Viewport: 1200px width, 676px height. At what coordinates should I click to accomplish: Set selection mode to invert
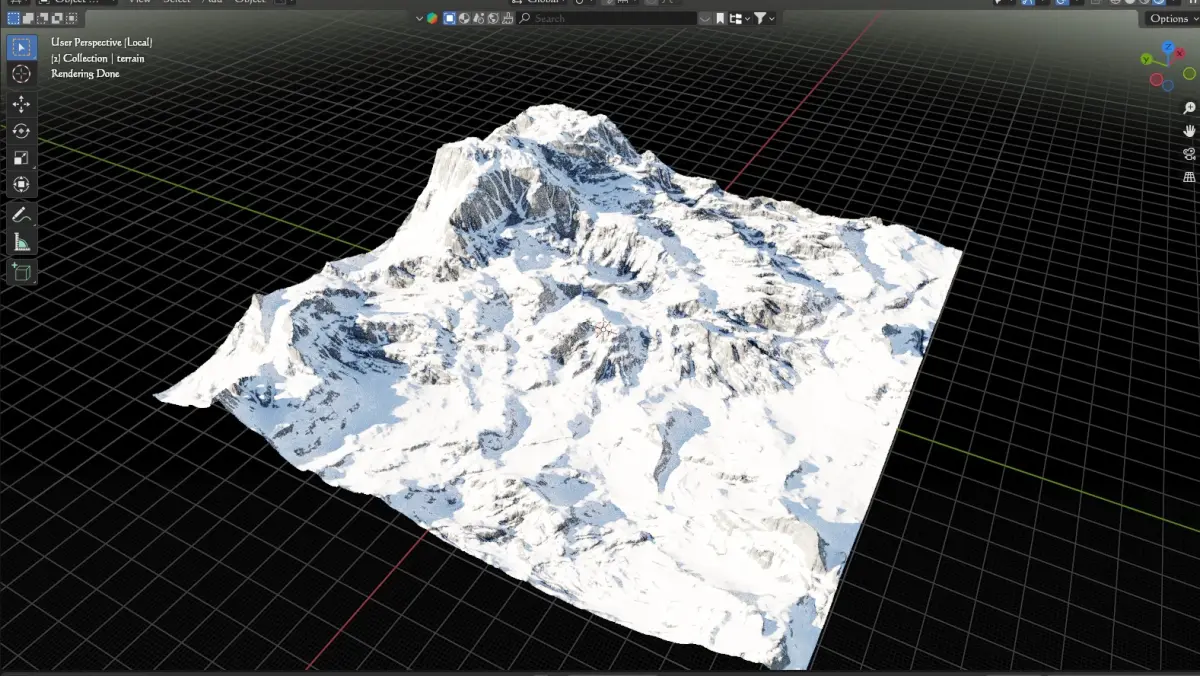pyautogui.click(x=57, y=18)
